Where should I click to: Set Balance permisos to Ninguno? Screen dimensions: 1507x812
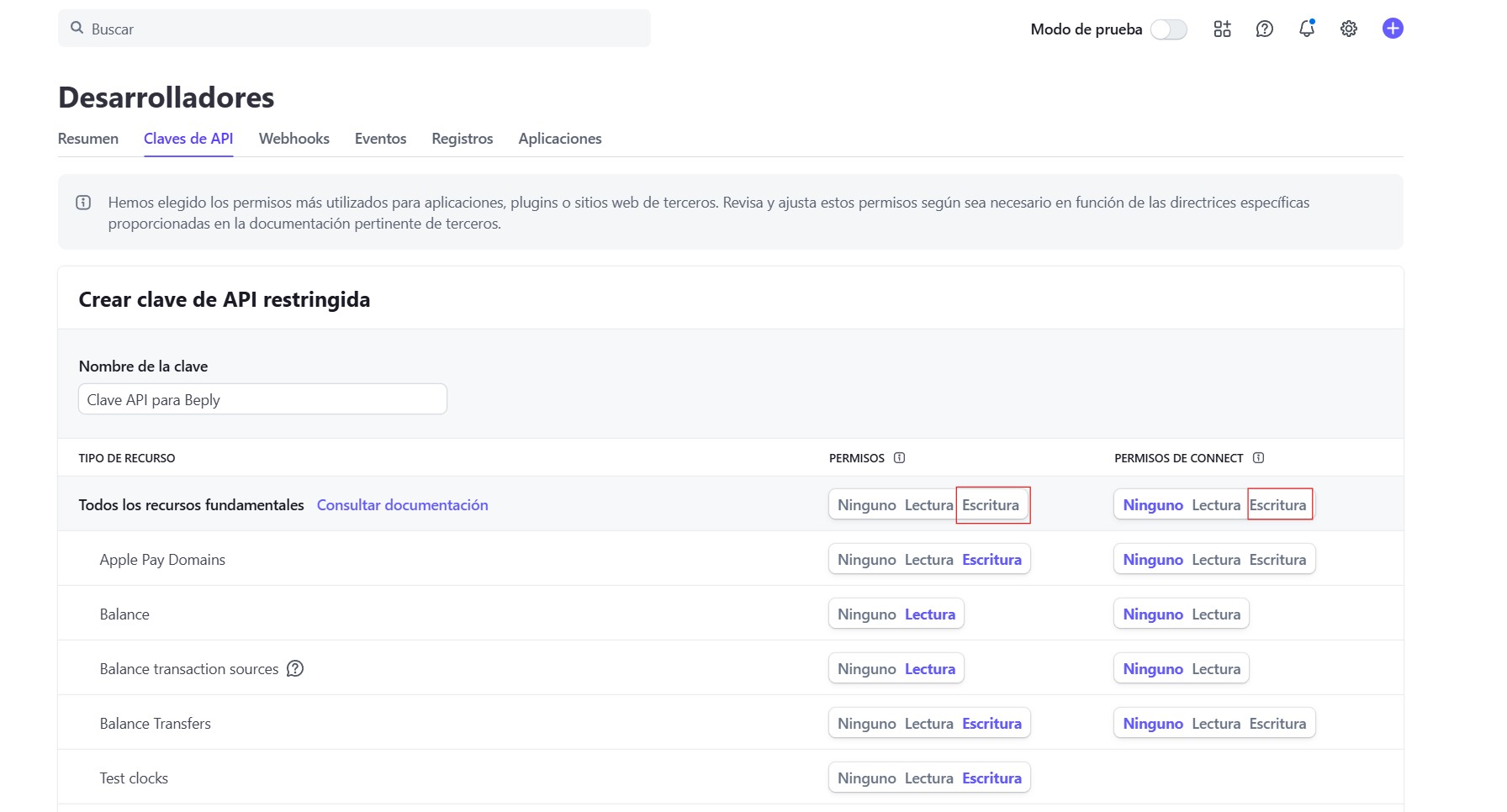(x=867, y=614)
